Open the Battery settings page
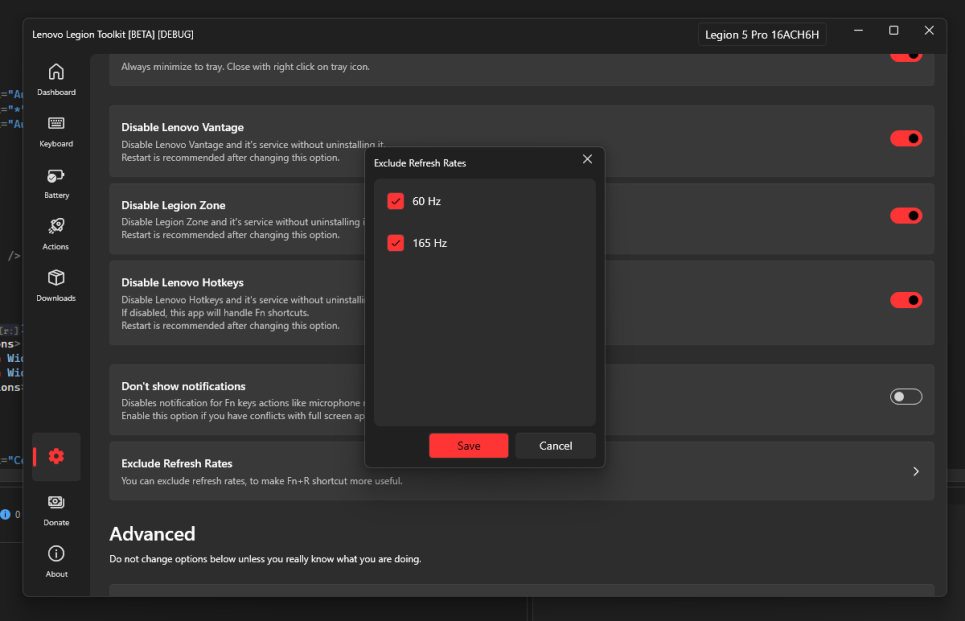Screen dimensions: 965x621 56,182
